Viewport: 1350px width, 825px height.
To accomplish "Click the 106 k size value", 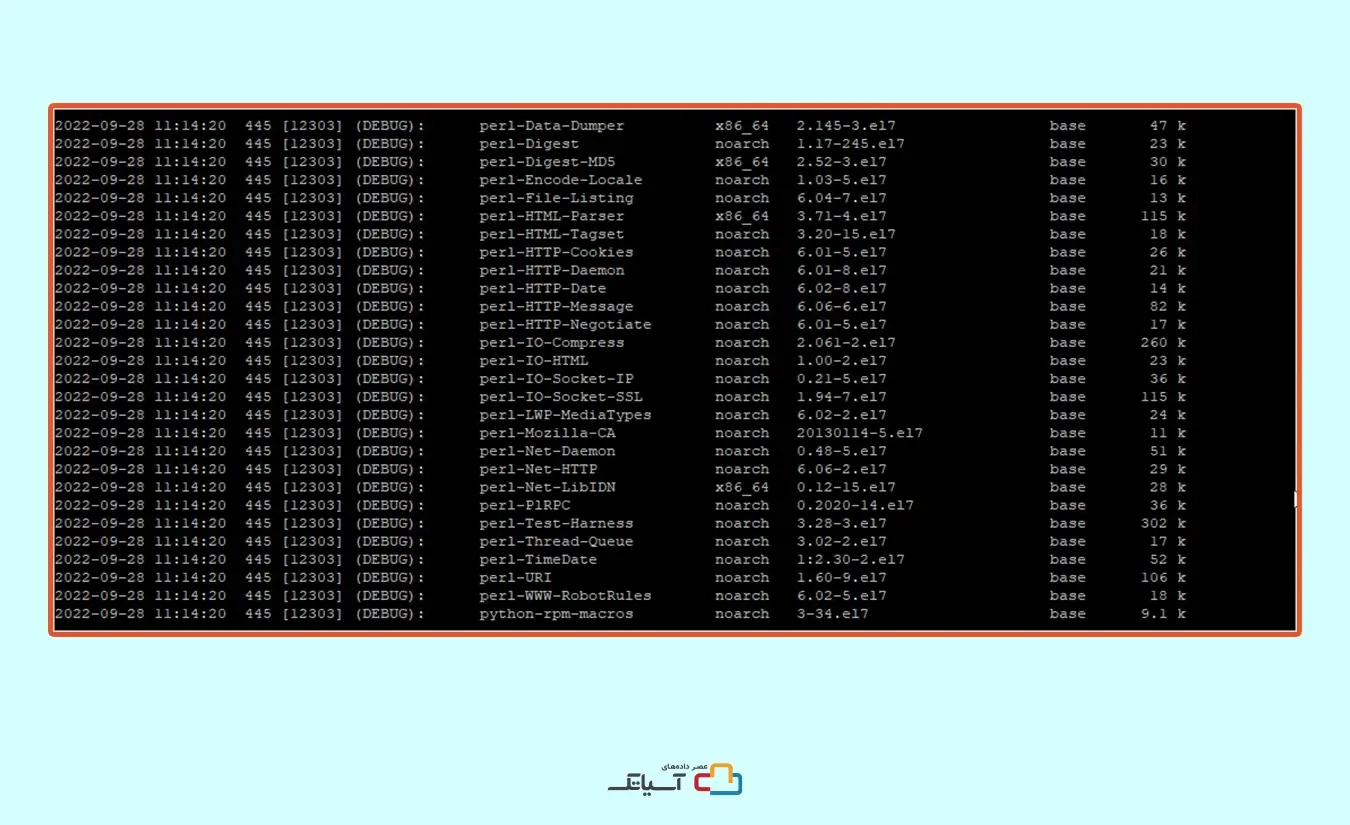I will (1163, 577).
